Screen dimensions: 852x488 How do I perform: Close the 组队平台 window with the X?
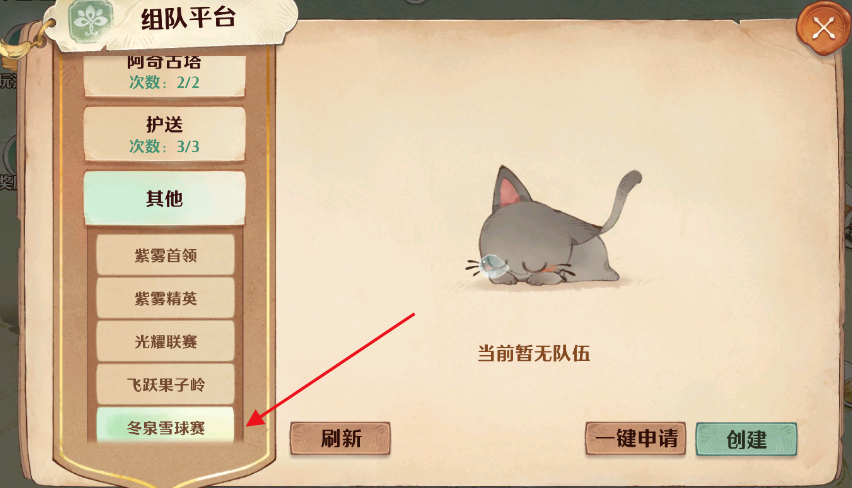tap(823, 28)
